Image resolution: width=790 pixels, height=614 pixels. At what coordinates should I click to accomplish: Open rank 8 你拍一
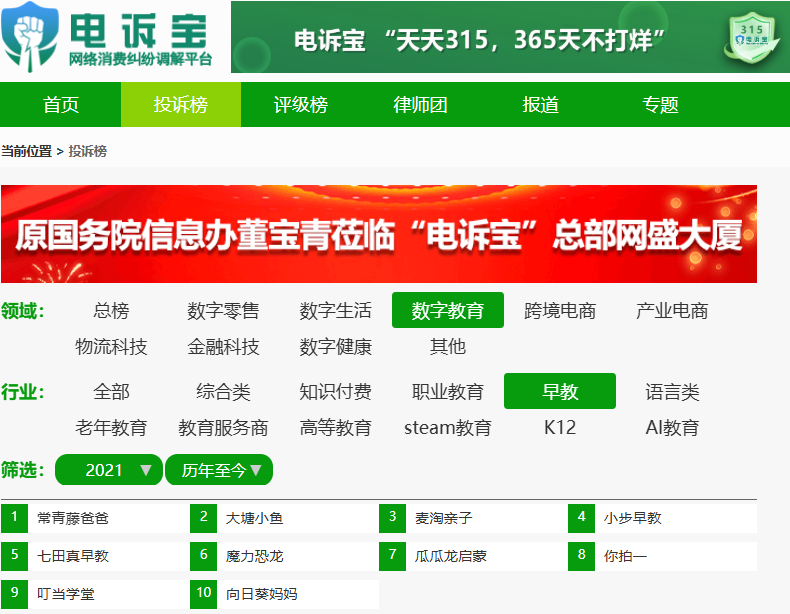pos(662,556)
